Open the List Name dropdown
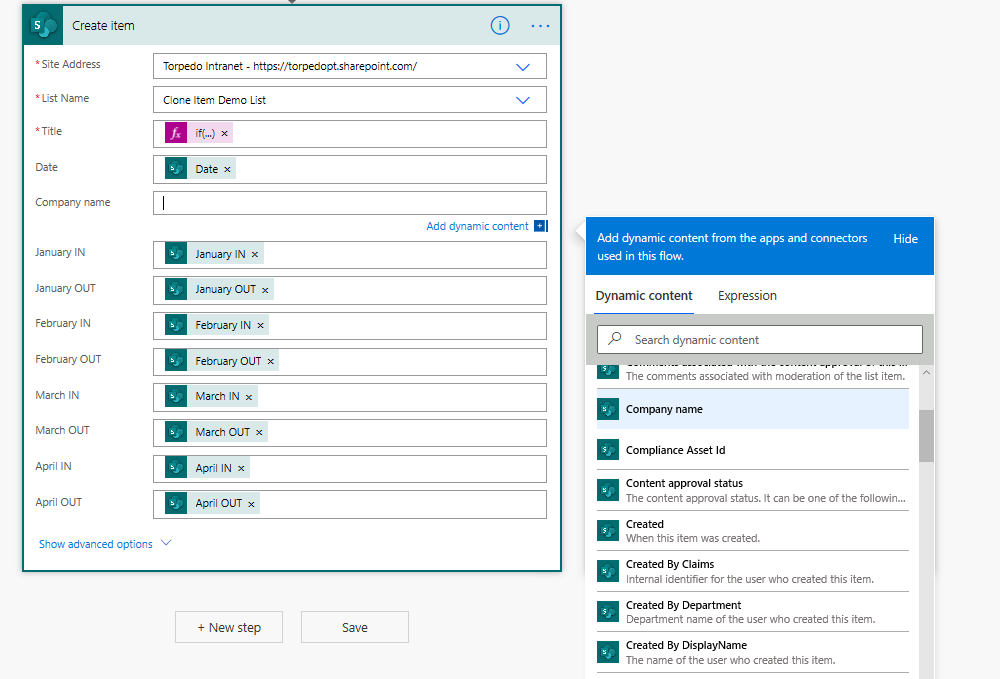Screen dimensions: 1000x679 tap(522, 99)
